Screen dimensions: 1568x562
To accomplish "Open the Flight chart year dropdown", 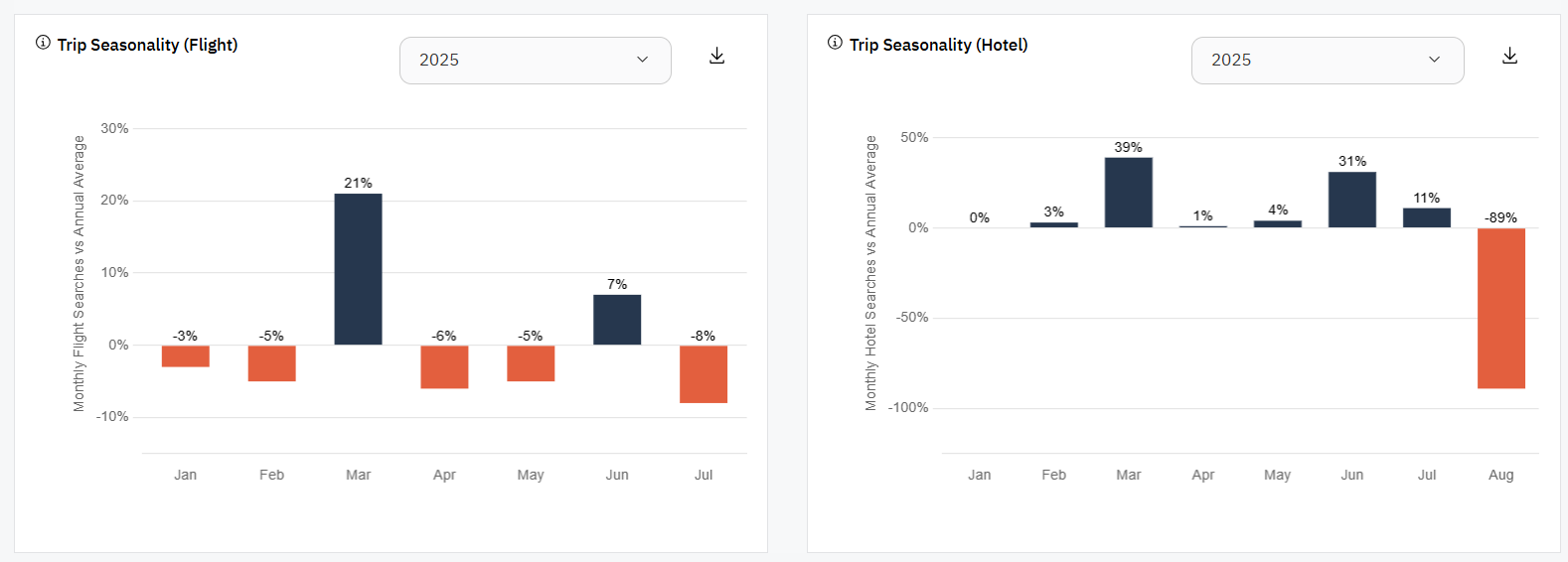I will [x=535, y=61].
